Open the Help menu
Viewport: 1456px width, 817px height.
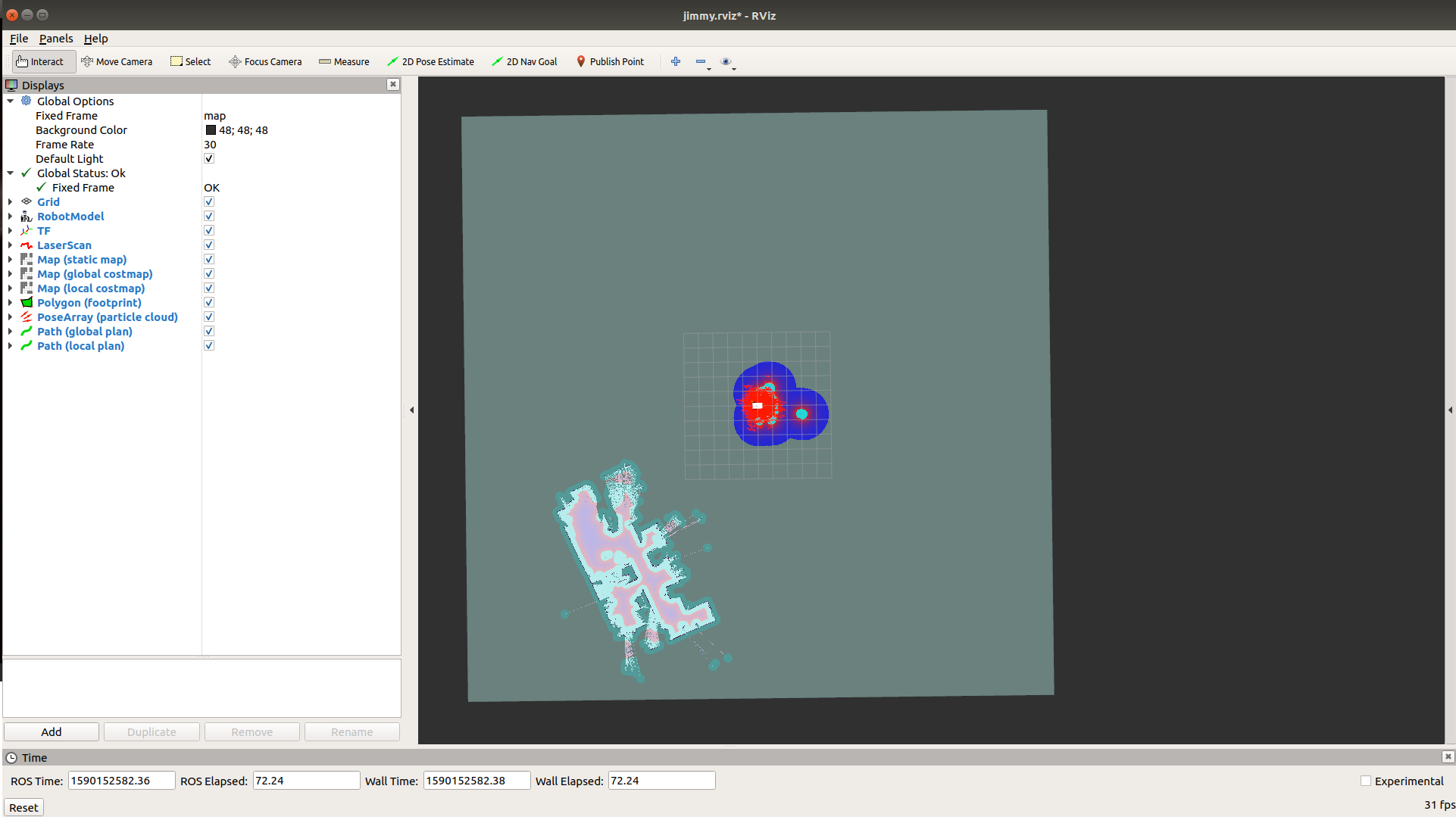click(x=96, y=39)
